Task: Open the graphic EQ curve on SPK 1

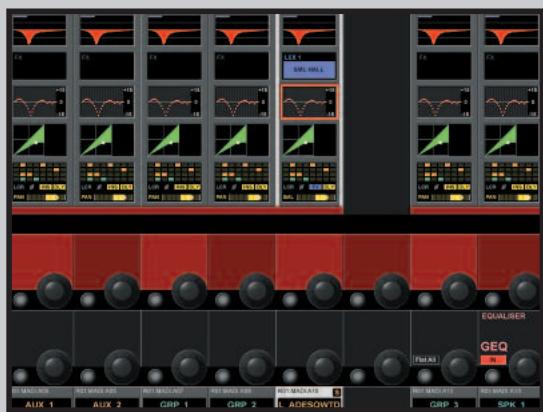Action: [x=512, y=102]
